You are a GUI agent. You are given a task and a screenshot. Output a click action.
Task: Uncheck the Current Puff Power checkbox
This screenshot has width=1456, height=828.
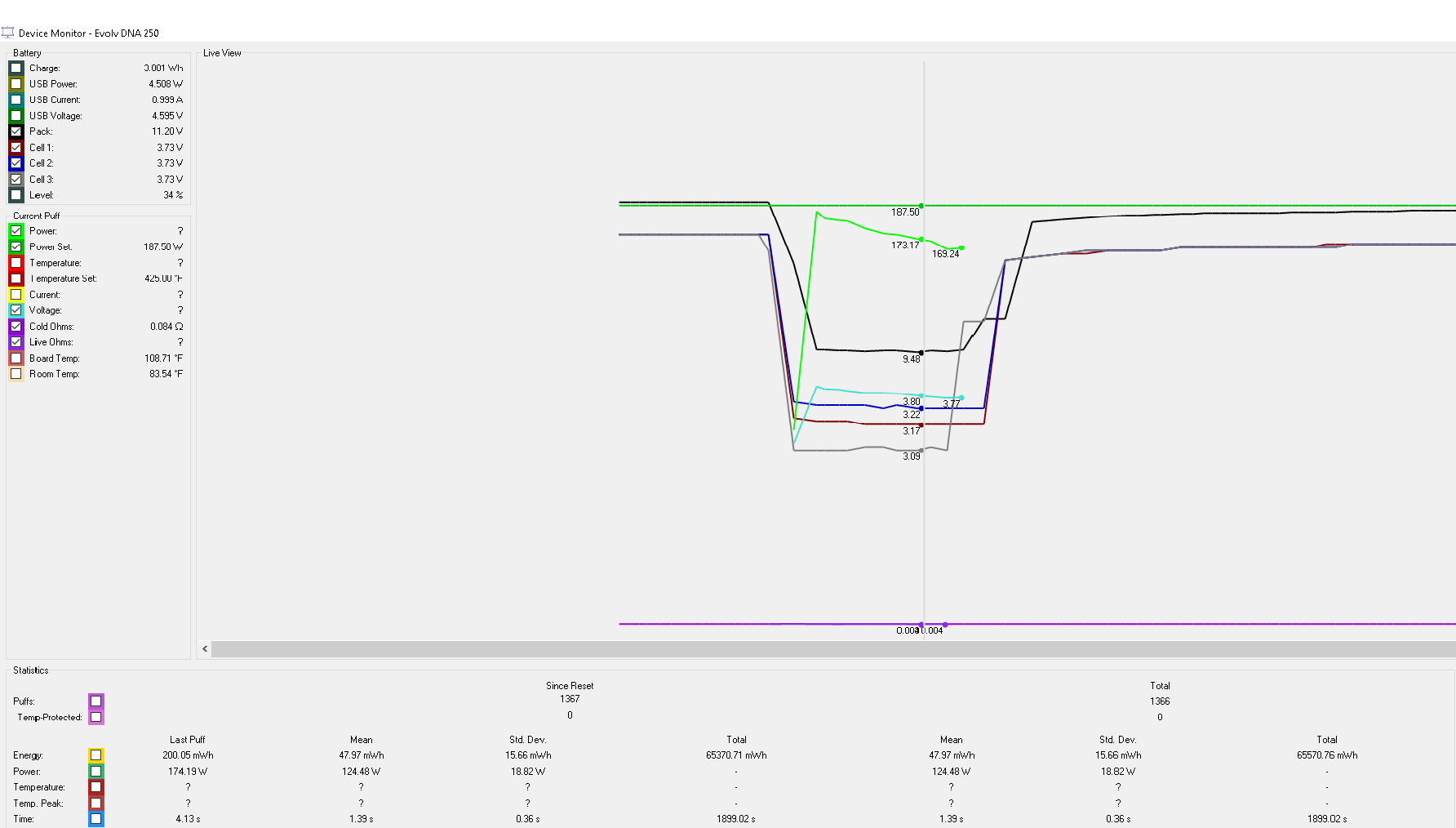16,231
